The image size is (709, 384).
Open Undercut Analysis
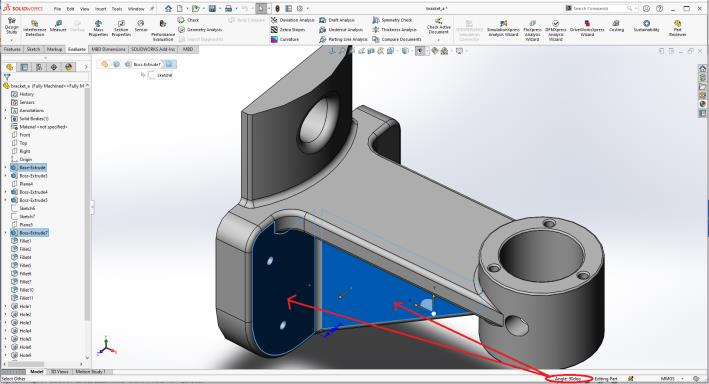point(340,29)
